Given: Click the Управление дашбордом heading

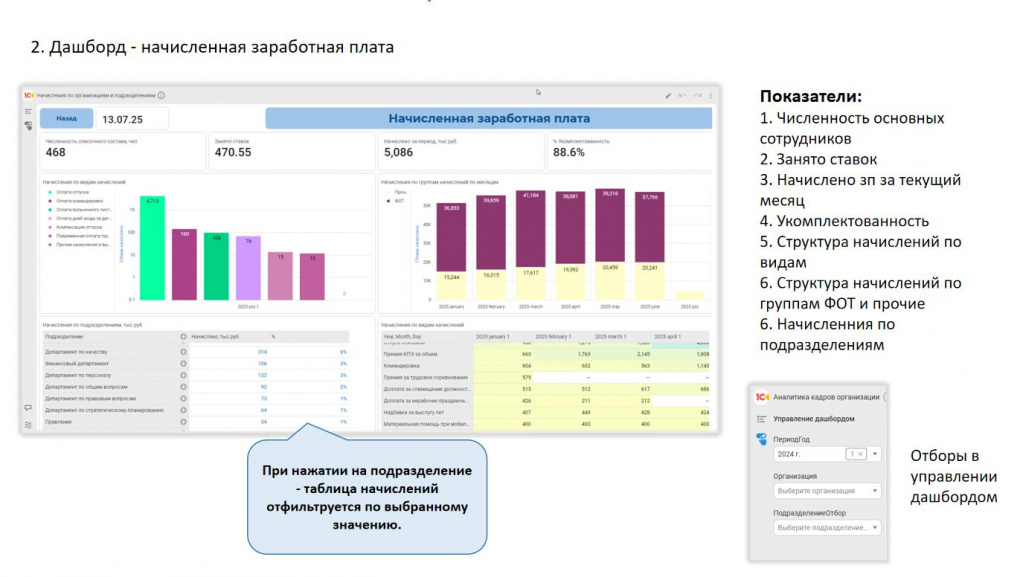Looking at the screenshot, I should (814, 419).
